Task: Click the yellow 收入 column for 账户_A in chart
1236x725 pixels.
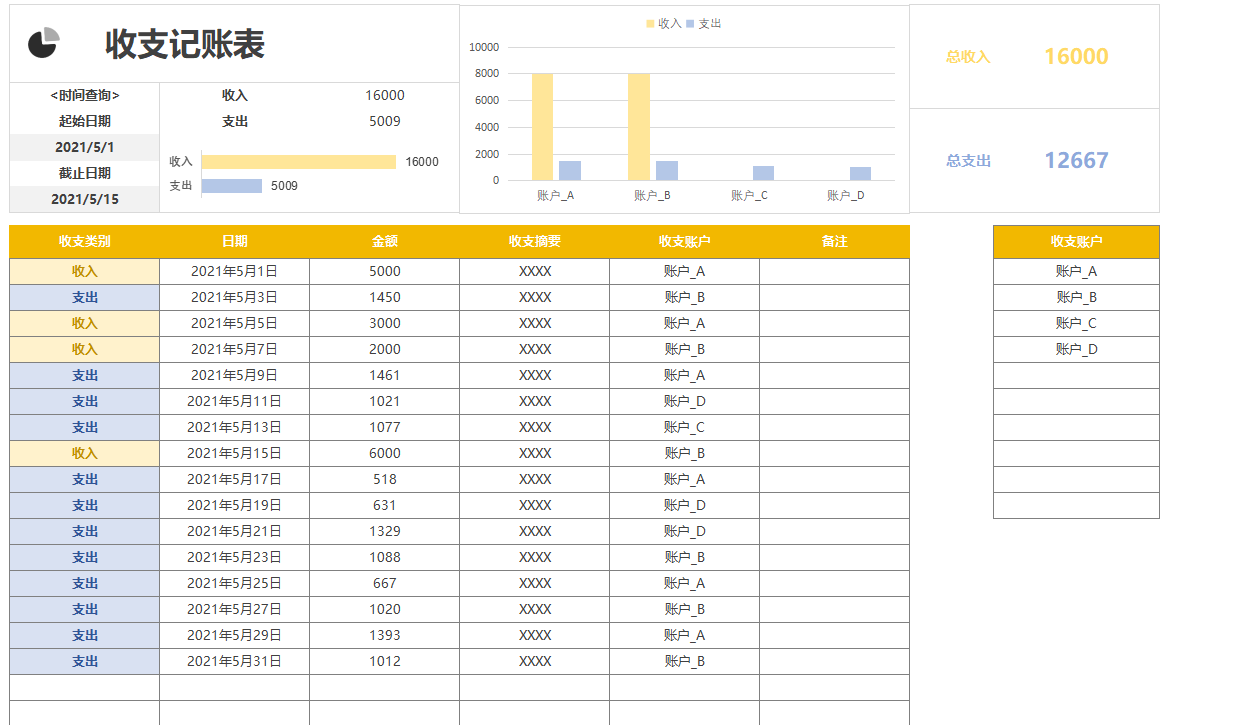Action: [542, 127]
